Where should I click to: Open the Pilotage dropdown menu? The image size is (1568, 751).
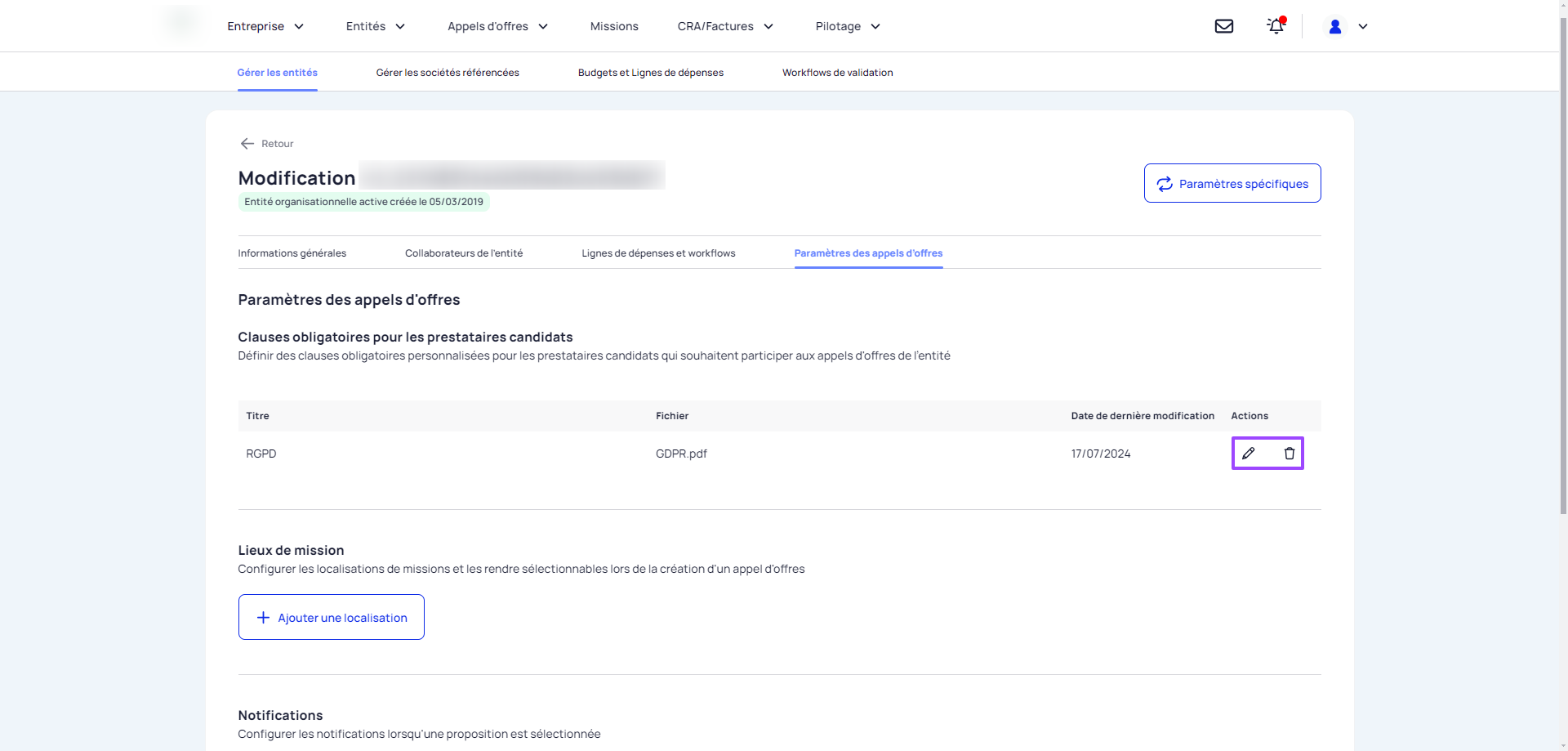point(848,26)
